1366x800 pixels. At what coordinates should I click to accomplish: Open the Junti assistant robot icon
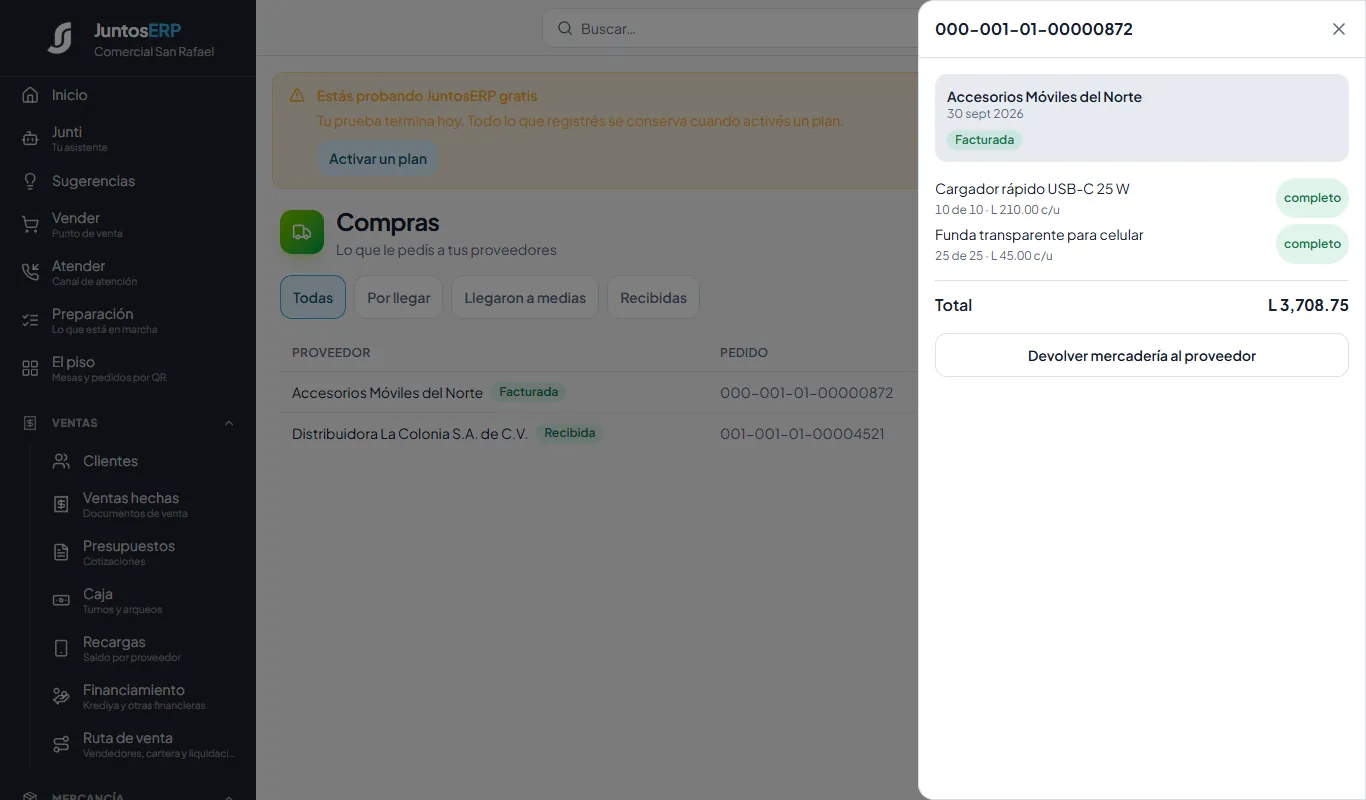tap(30, 139)
